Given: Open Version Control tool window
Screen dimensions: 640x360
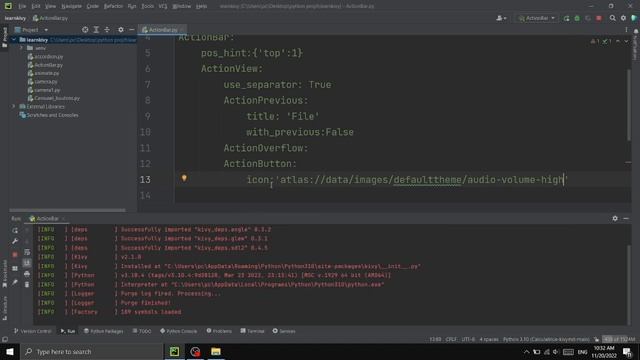Looking at the screenshot, I should click(x=33, y=331).
